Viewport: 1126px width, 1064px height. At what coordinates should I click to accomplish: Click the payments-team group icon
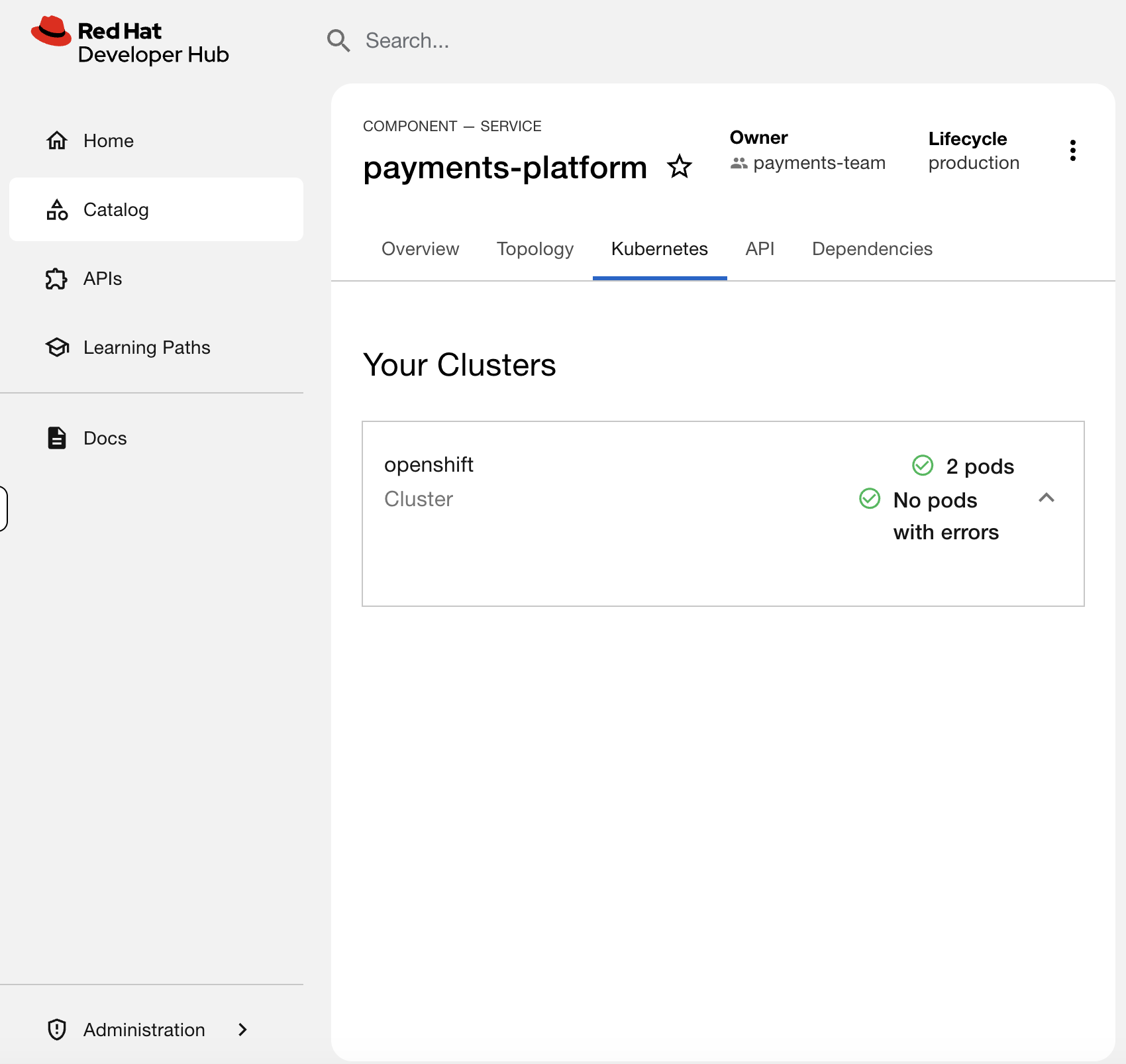[739, 163]
